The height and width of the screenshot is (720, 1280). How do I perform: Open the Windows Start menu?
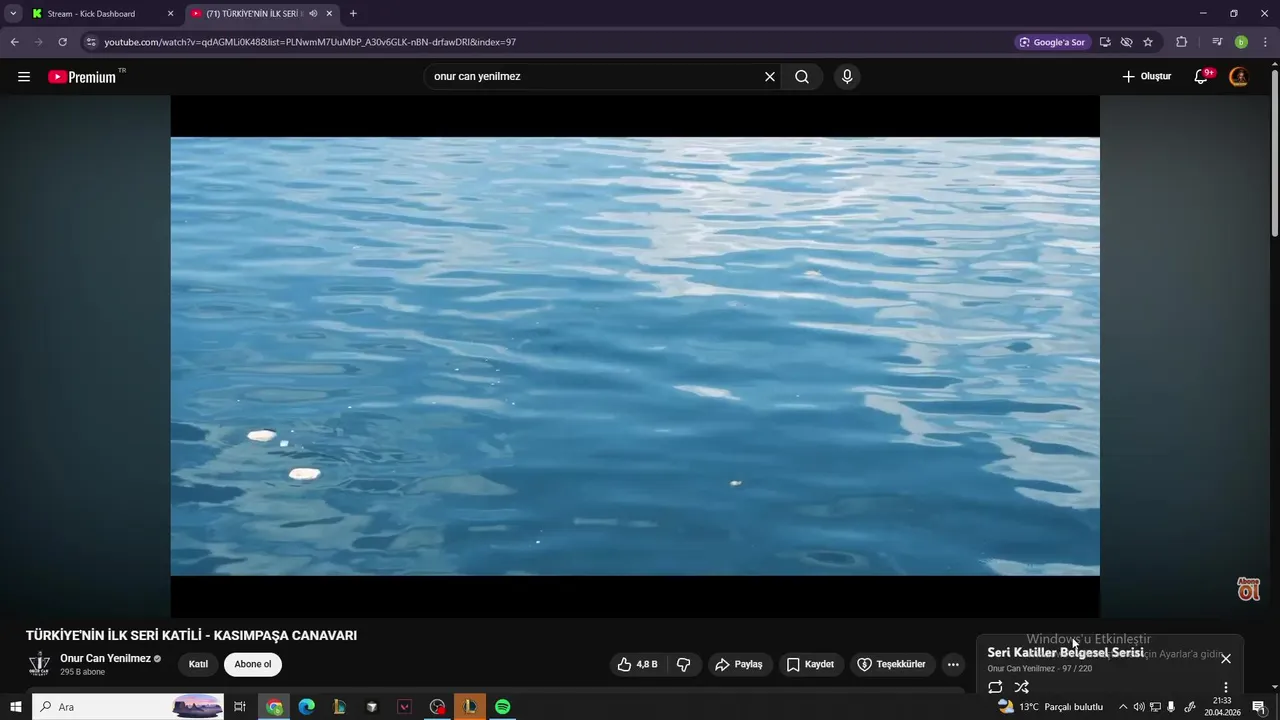(x=15, y=707)
